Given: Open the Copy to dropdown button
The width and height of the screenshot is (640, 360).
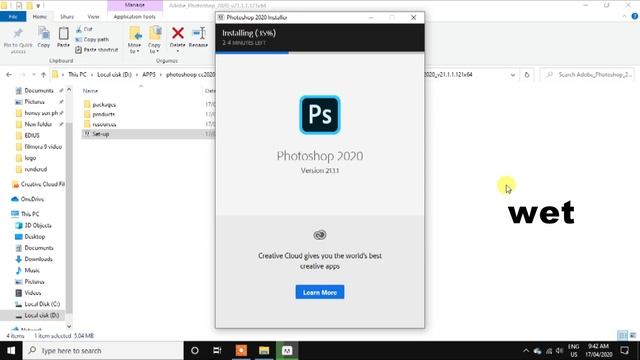Looking at the screenshot, I should click(154, 40).
